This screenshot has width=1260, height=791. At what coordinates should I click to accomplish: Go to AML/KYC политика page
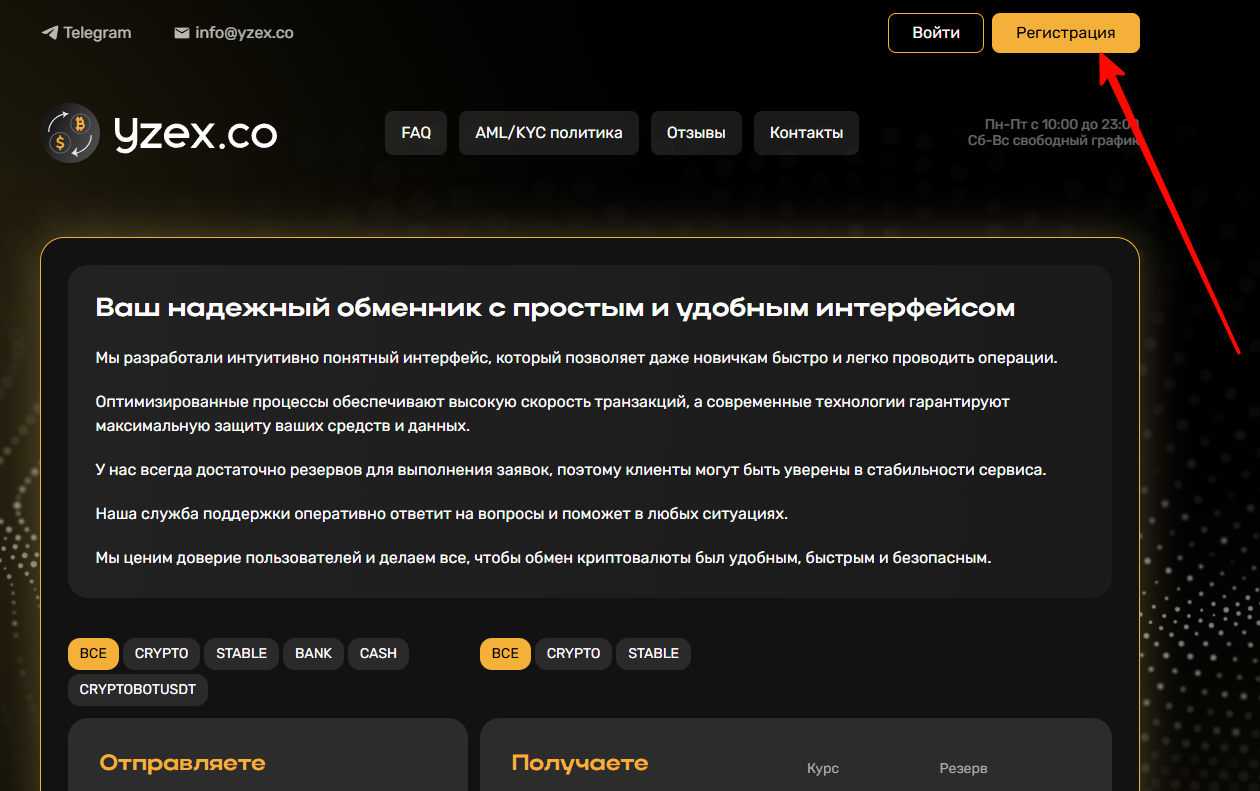point(549,133)
